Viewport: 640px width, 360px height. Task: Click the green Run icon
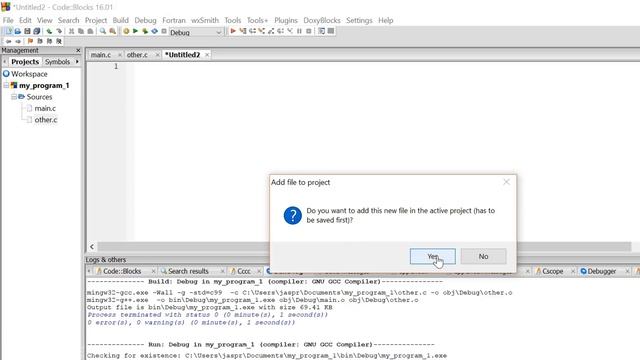136,31
